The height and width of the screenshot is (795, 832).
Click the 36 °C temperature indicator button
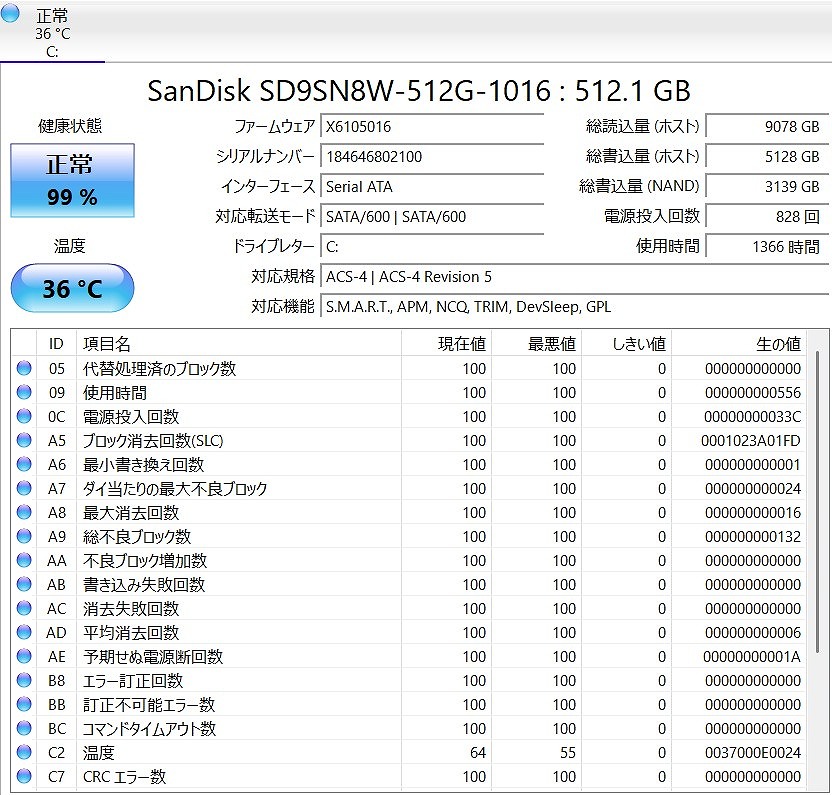point(72,289)
